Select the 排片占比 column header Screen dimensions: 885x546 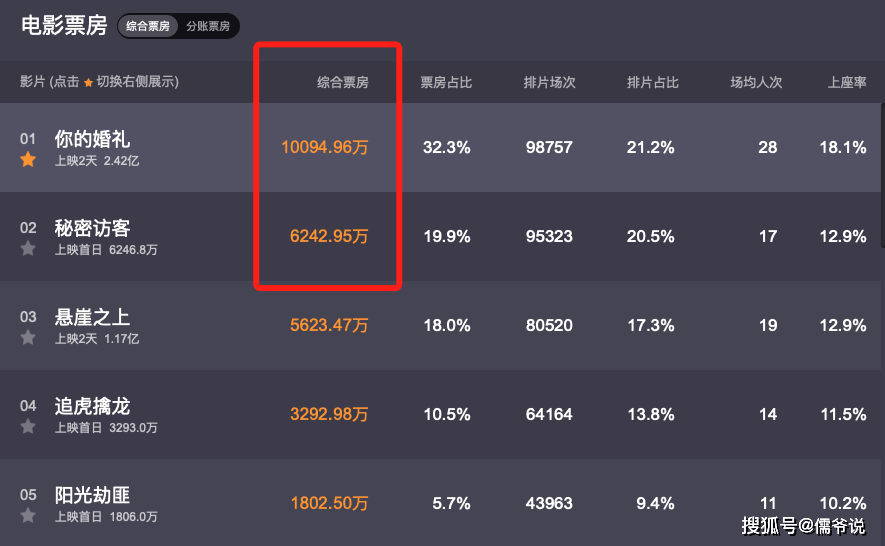tap(652, 82)
